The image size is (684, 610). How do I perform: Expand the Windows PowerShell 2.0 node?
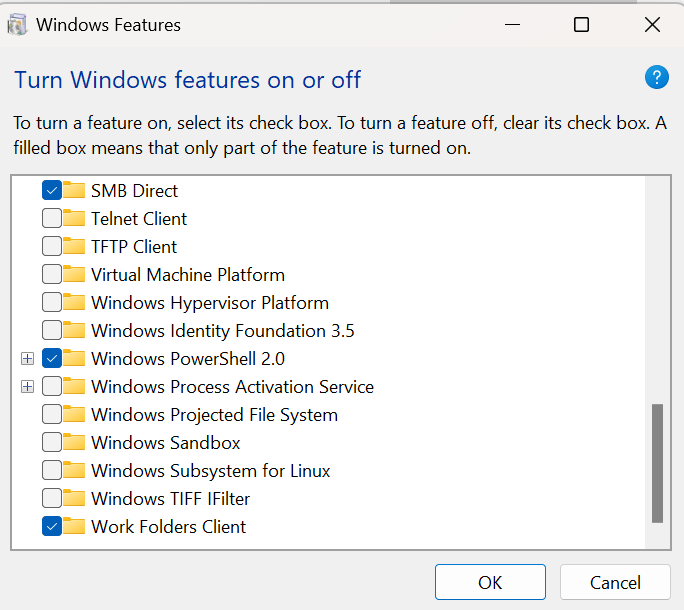point(27,359)
